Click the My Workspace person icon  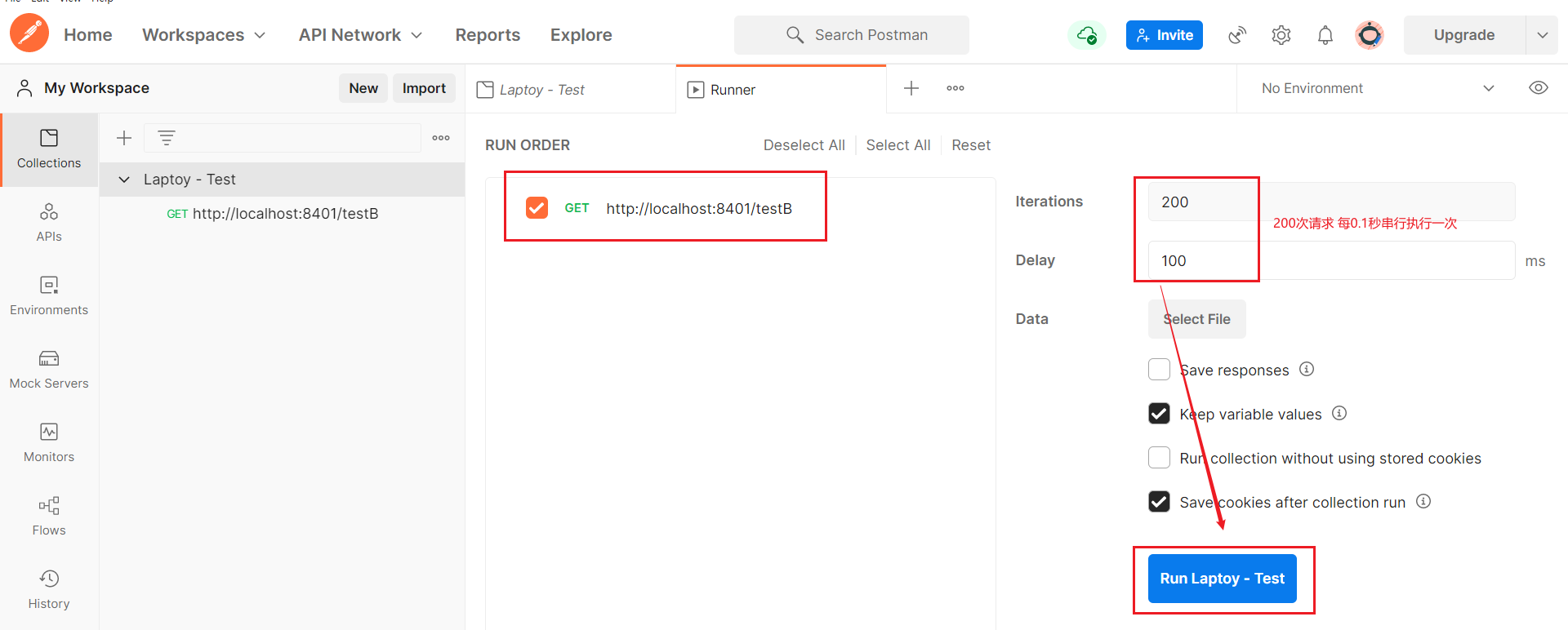tap(24, 88)
